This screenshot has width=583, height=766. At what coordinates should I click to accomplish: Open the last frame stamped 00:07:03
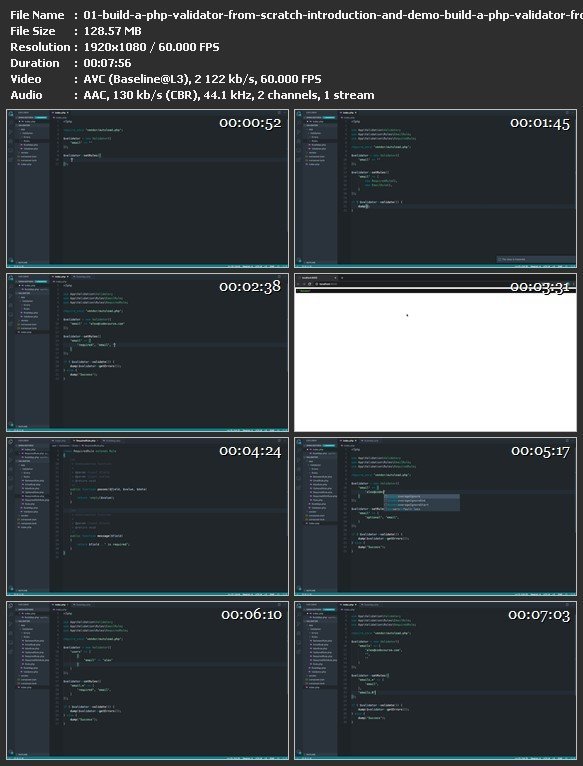point(435,681)
